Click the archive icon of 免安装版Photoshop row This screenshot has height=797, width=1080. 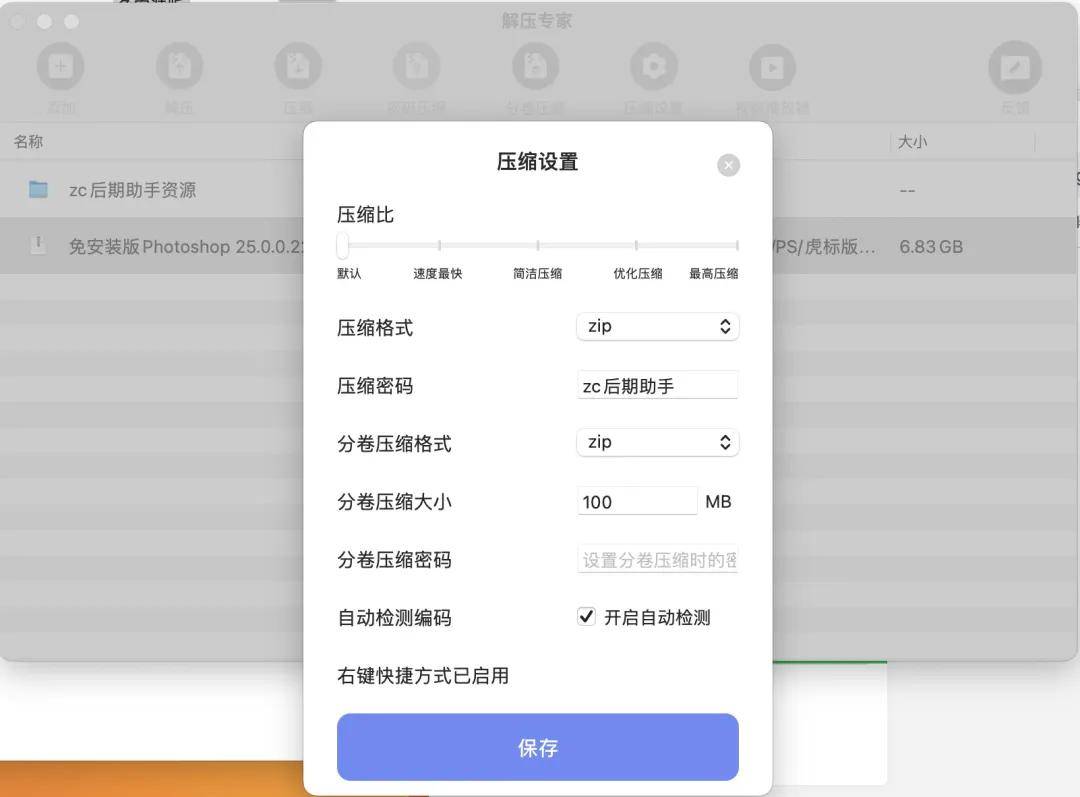click(39, 244)
